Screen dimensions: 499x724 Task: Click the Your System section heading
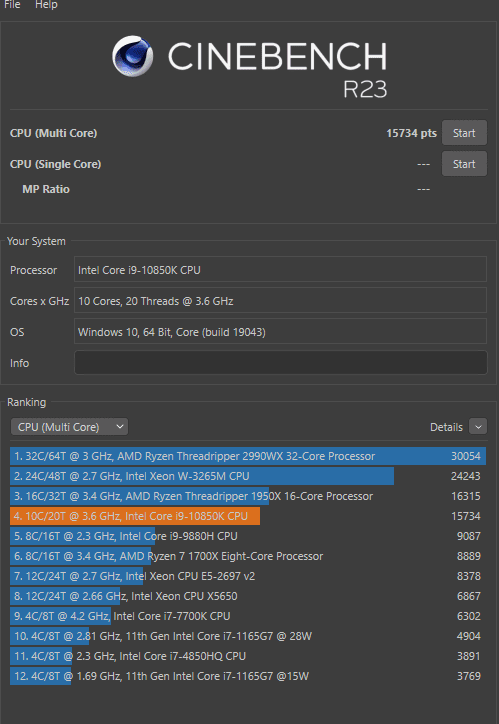tap(36, 241)
